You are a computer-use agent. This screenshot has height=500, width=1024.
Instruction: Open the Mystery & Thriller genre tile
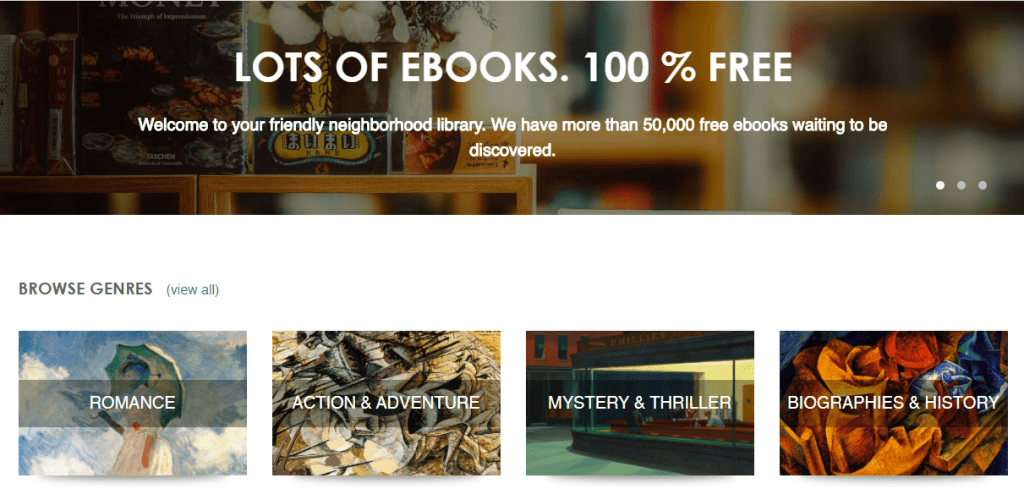point(640,403)
